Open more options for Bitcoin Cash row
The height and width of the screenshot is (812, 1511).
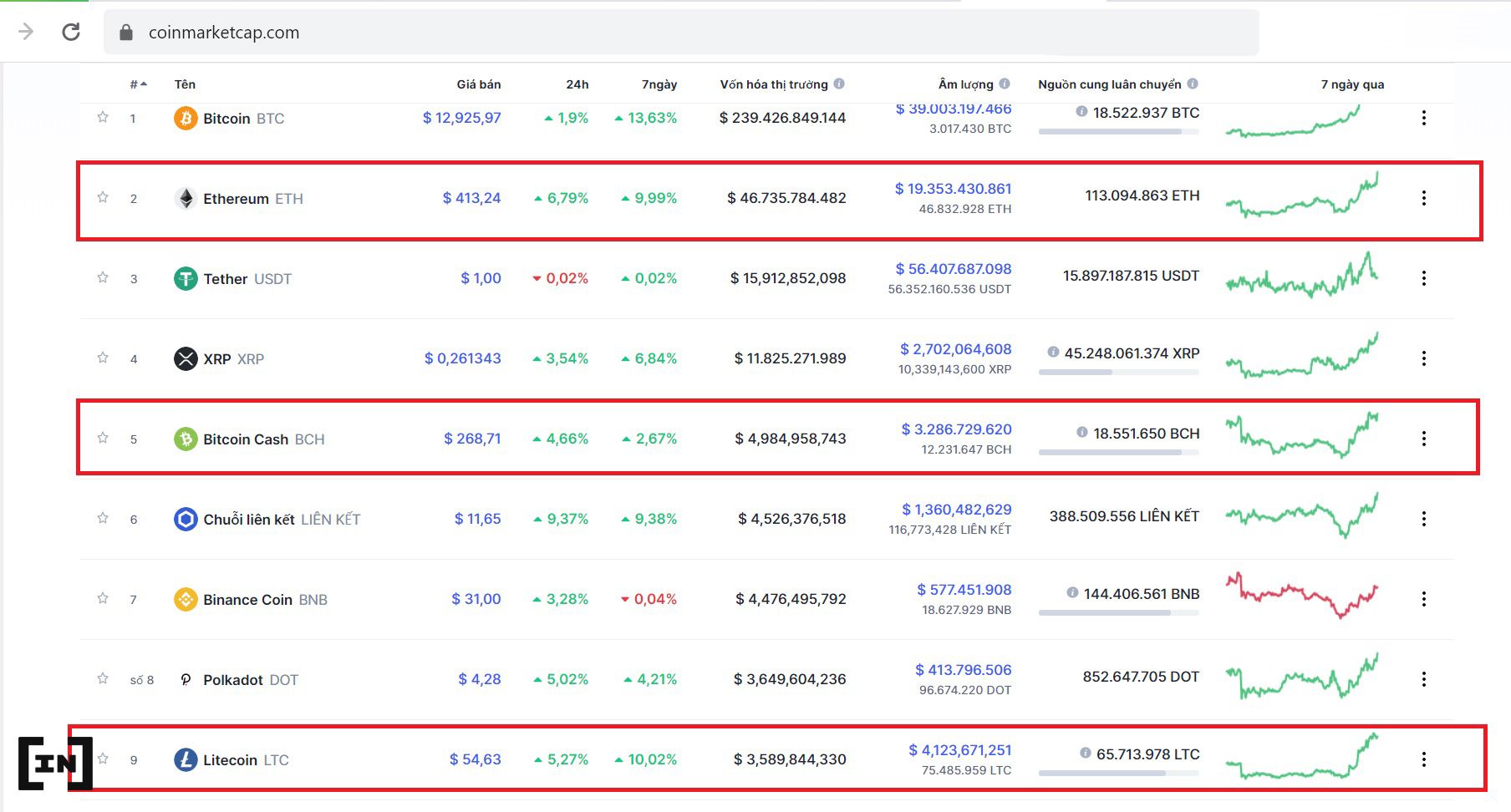pyautogui.click(x=1423, y=439)
